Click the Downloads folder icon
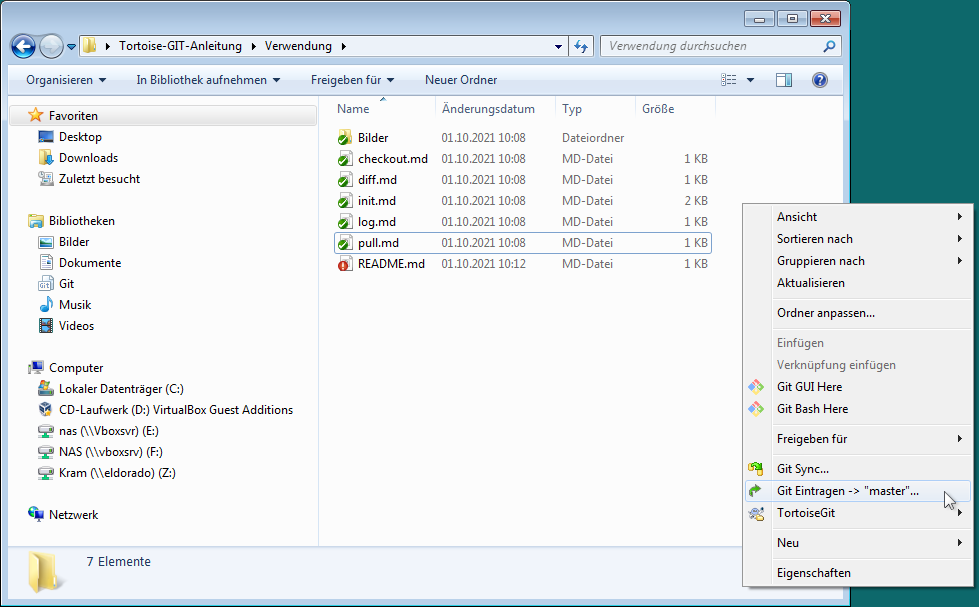This screenshot has width=979, height=607. point(46,157)
